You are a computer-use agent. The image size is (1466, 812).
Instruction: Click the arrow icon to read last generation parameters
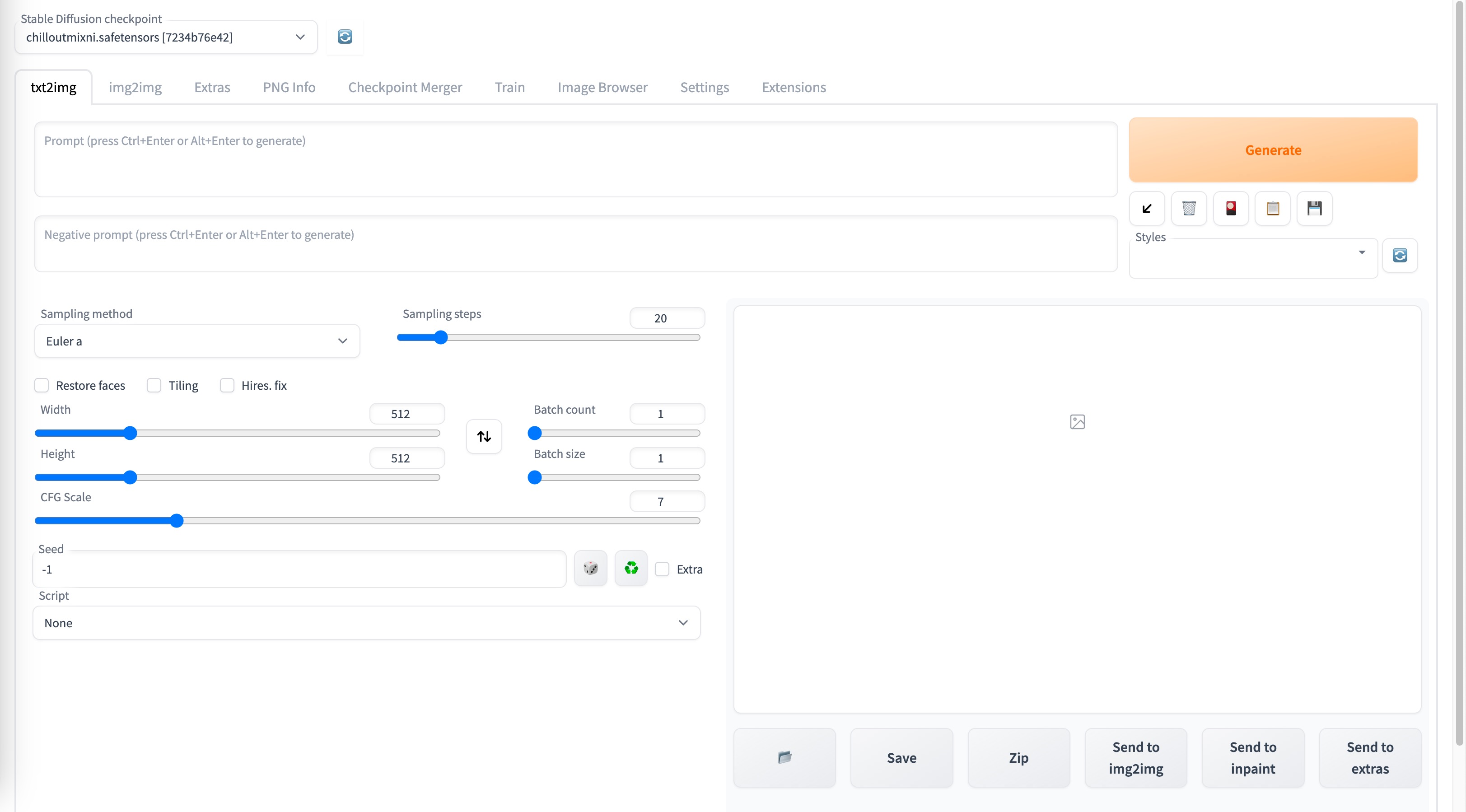click(1147, 208)
